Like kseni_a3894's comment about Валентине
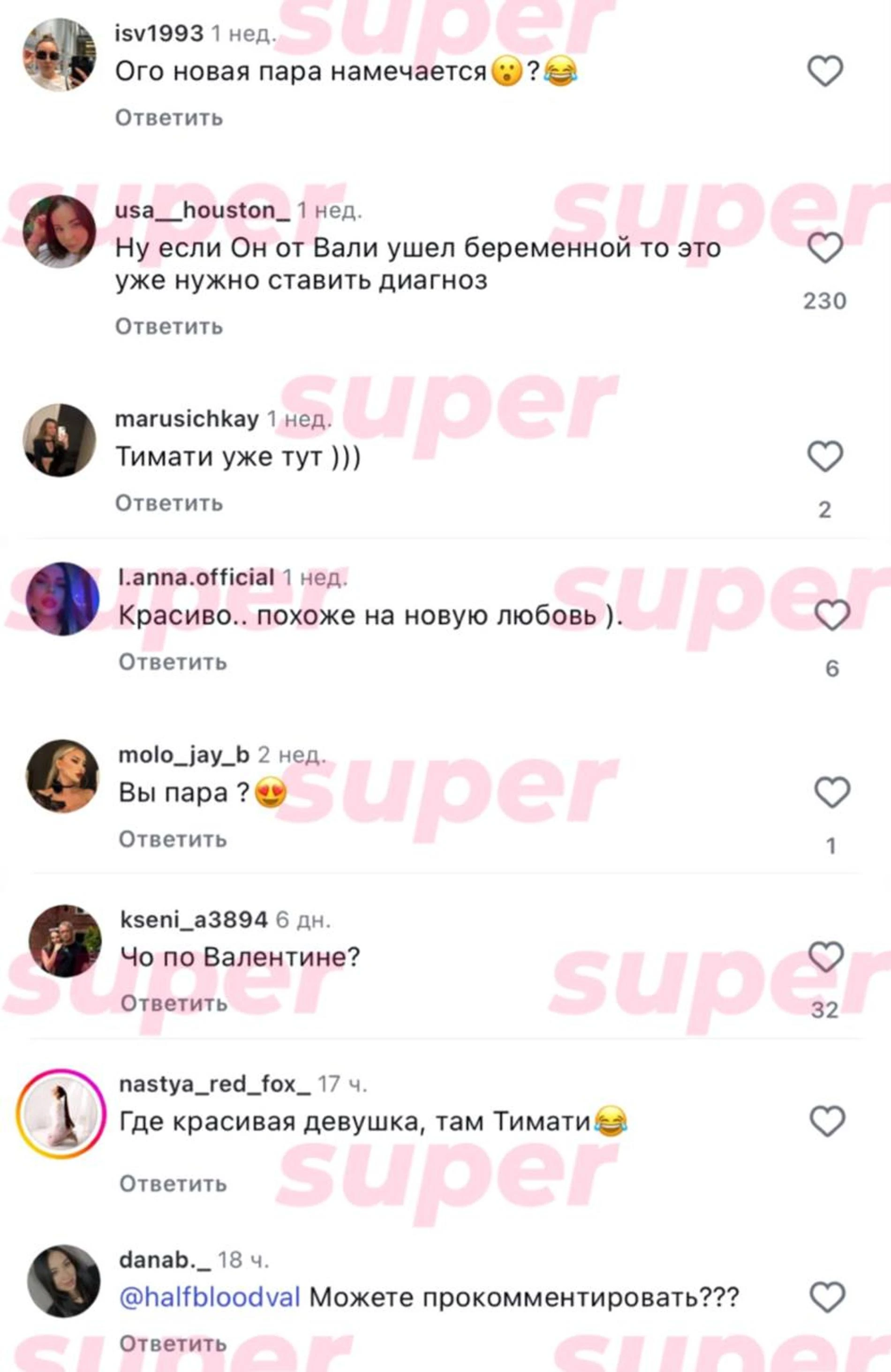The height and width of the screenshot is (1372, 891). [x=826, y=957]
